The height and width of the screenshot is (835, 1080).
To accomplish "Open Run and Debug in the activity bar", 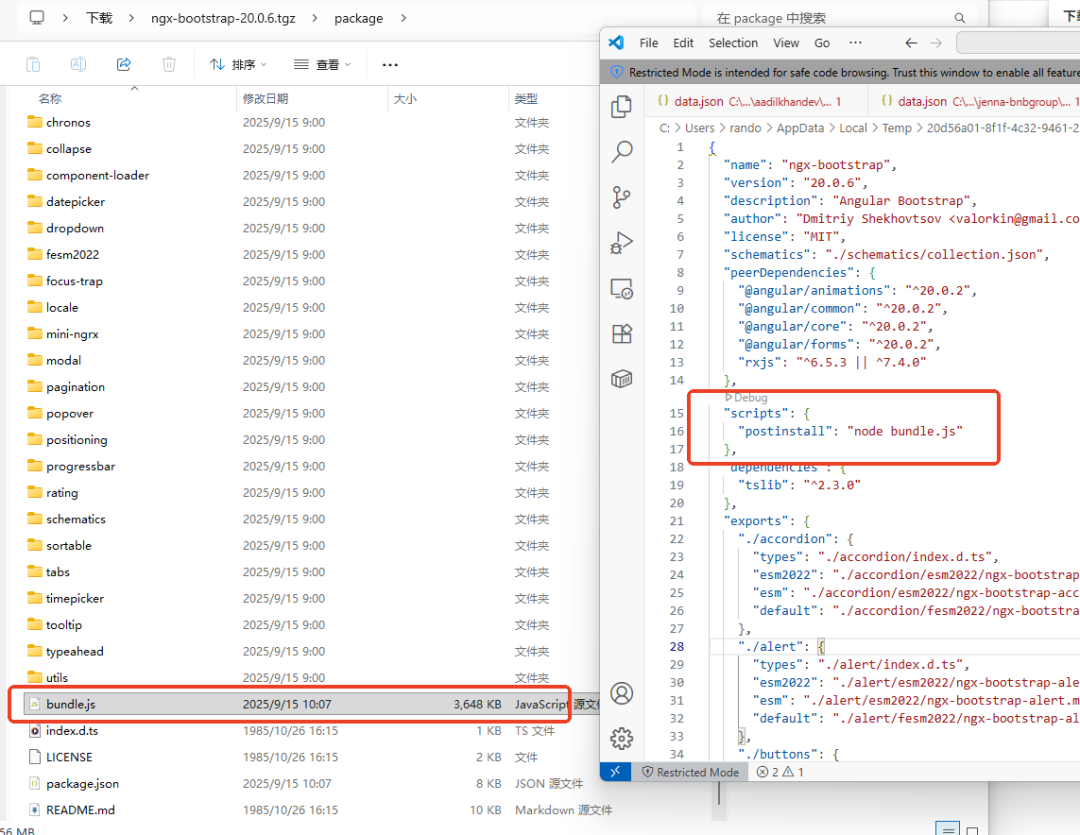I will click(621, 243).
